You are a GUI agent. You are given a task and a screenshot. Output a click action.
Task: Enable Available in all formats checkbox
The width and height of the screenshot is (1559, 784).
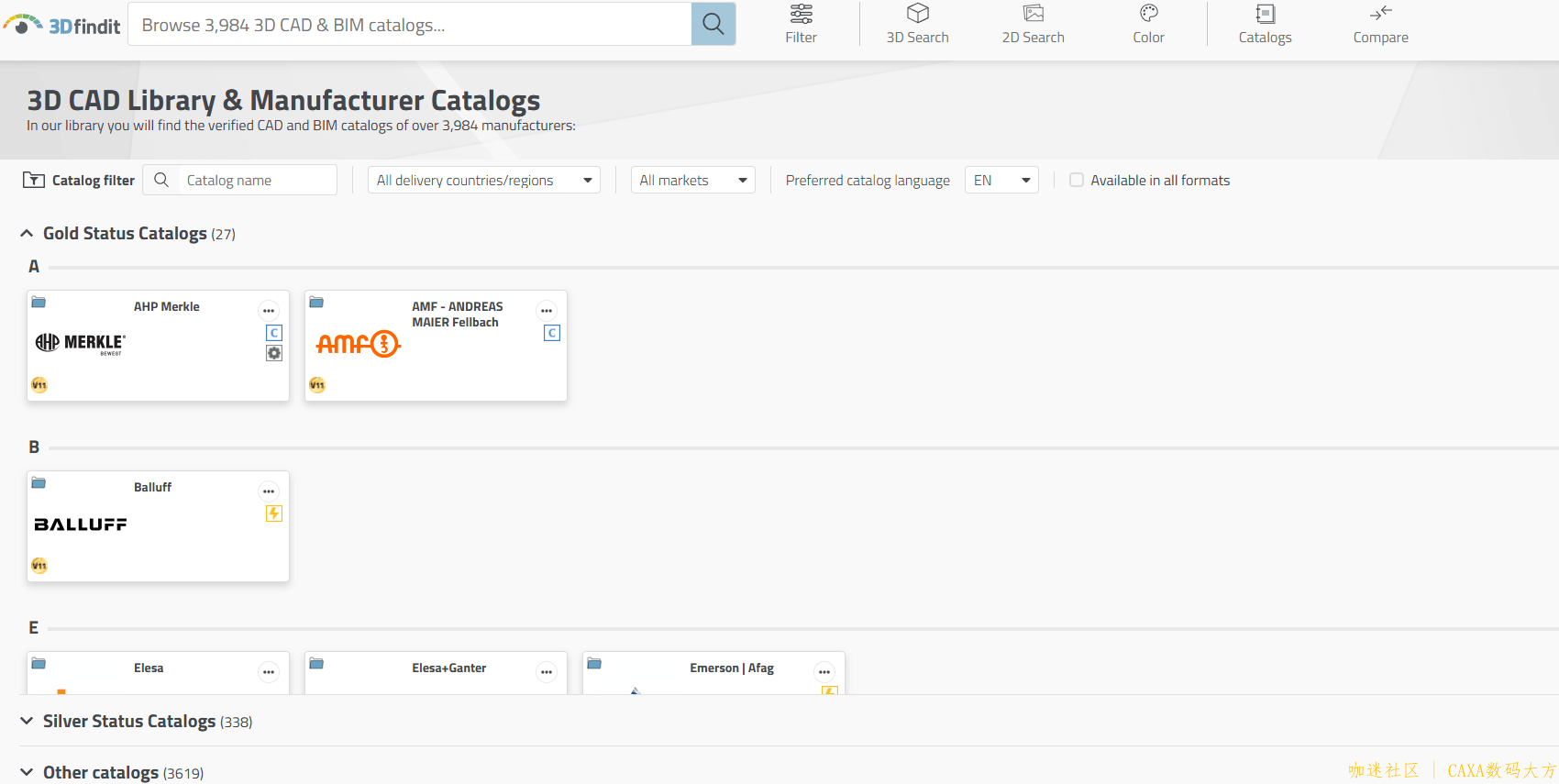click(1077, 181)
